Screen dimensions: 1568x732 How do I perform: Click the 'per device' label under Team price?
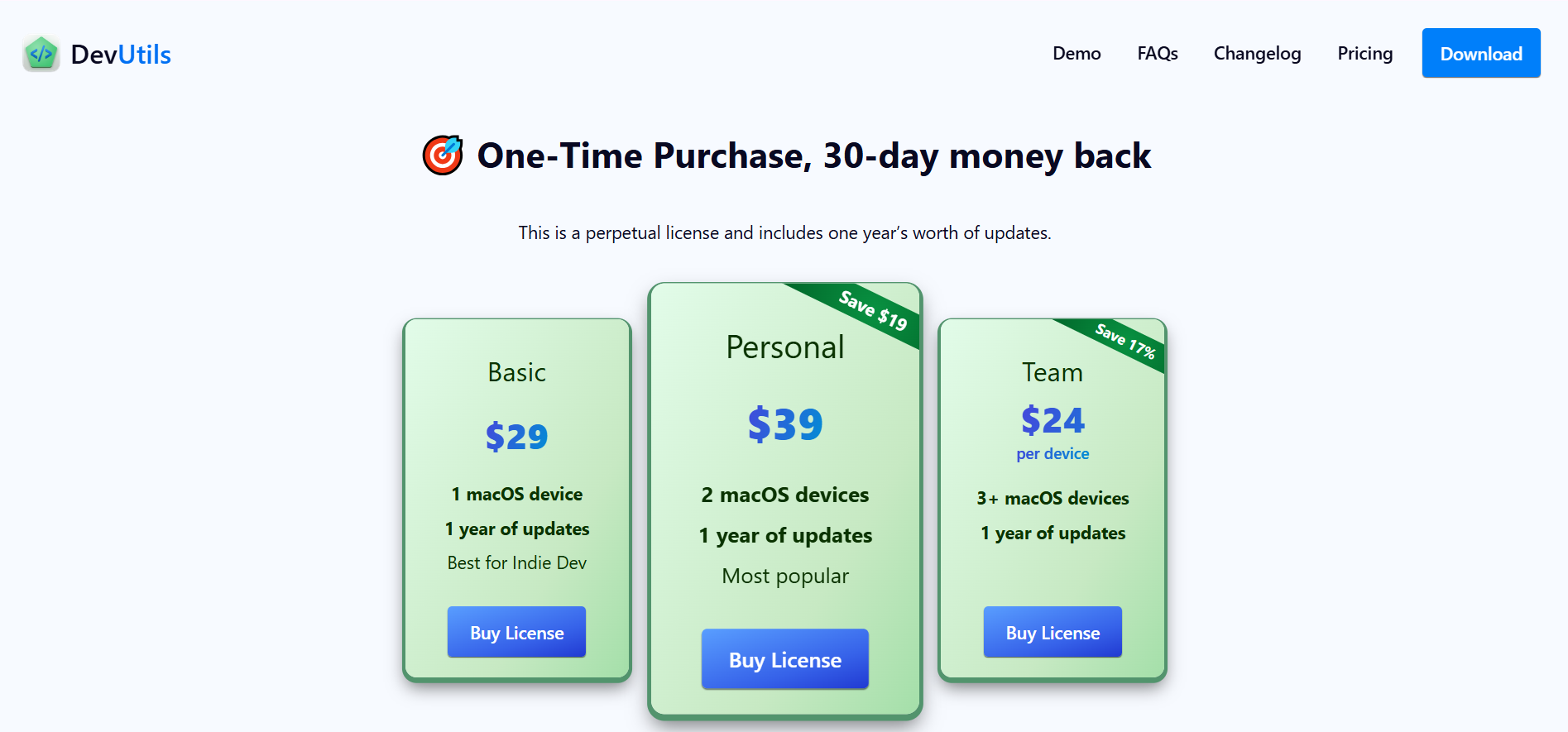click(x=1052, y=453)
